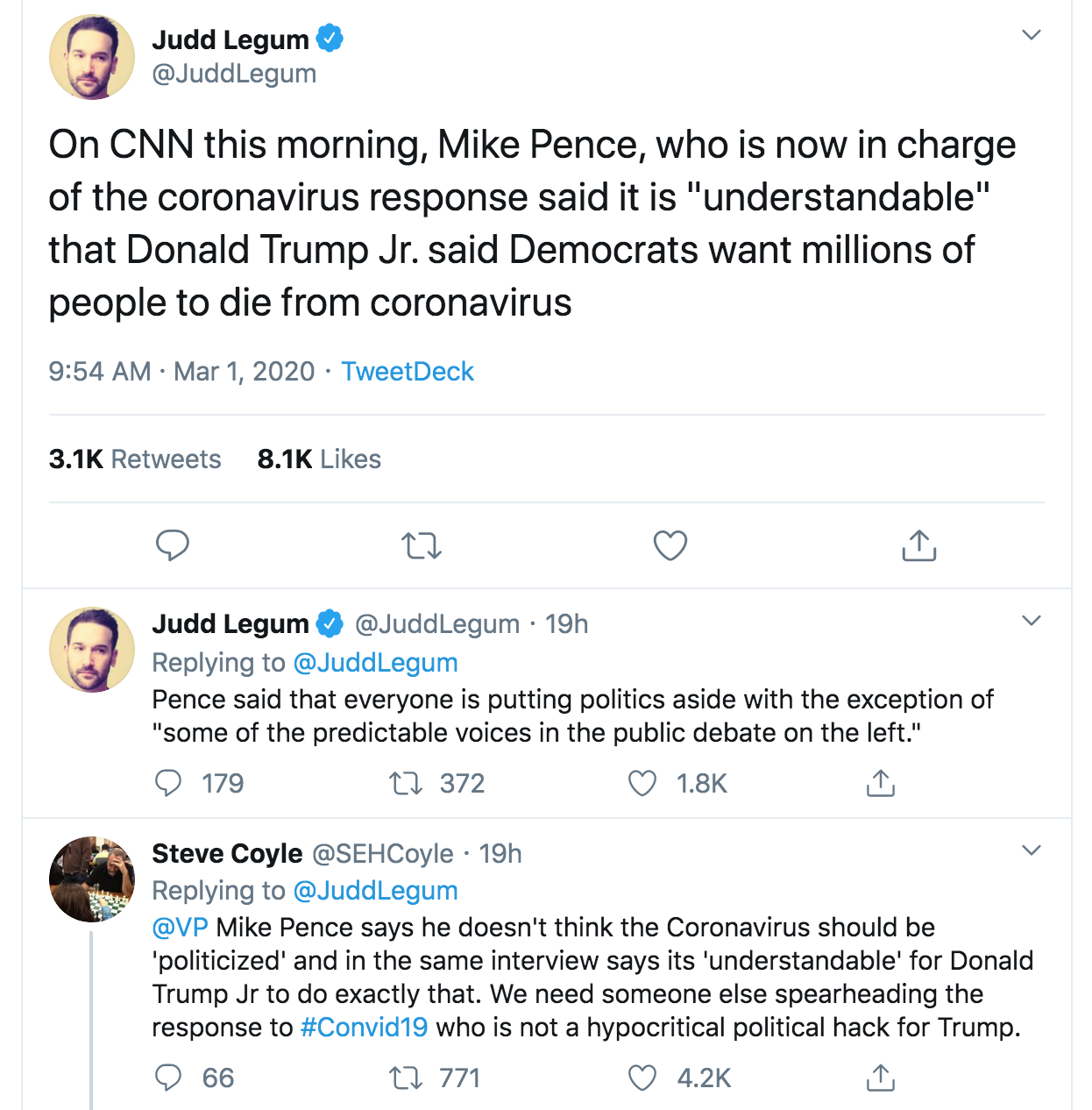Reply to Judd Legum's main tweet
The image size is (1092, 1110).
click(172, 545)
